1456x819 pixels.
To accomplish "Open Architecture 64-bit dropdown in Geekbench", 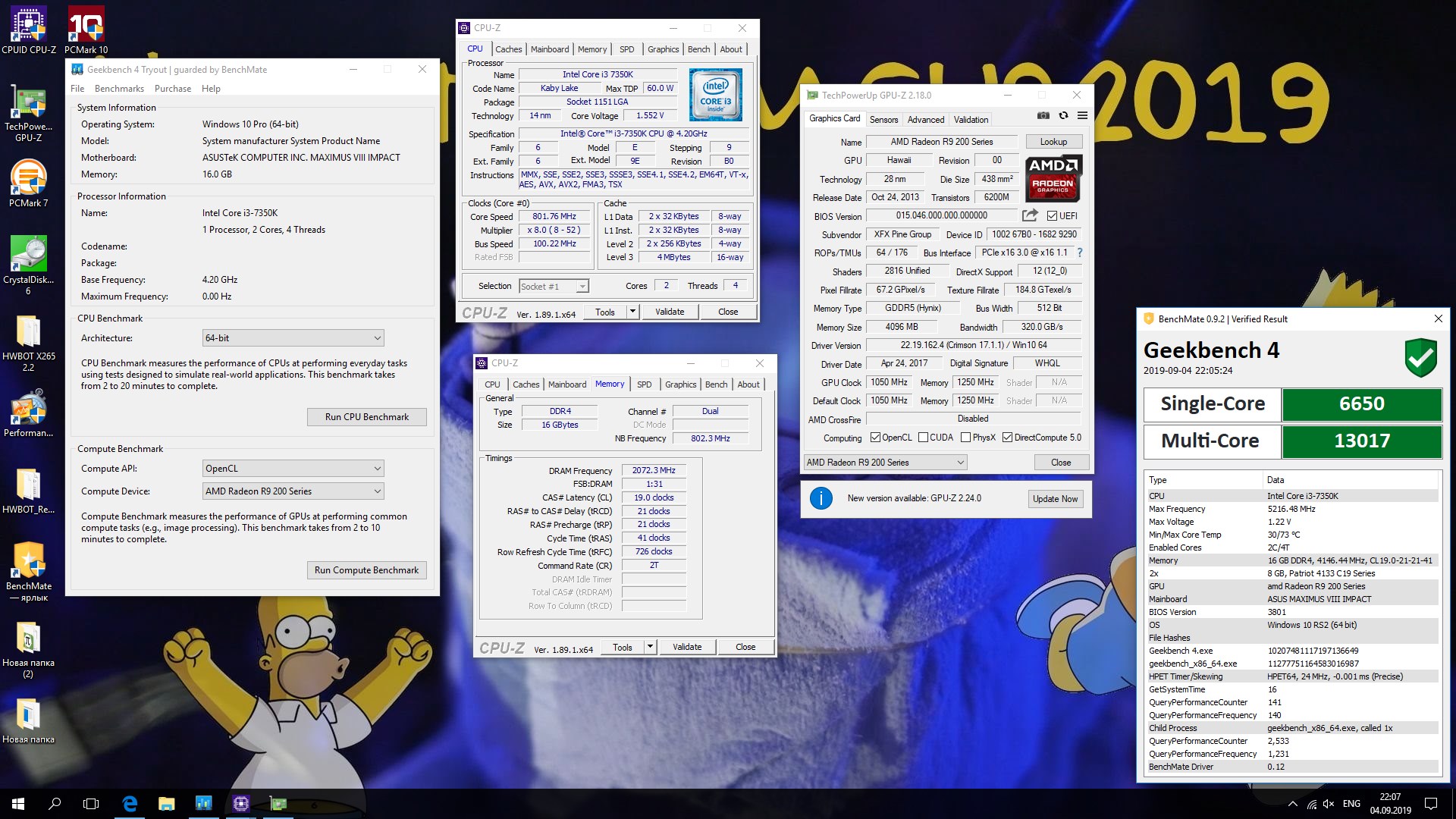I will (293, 338).
